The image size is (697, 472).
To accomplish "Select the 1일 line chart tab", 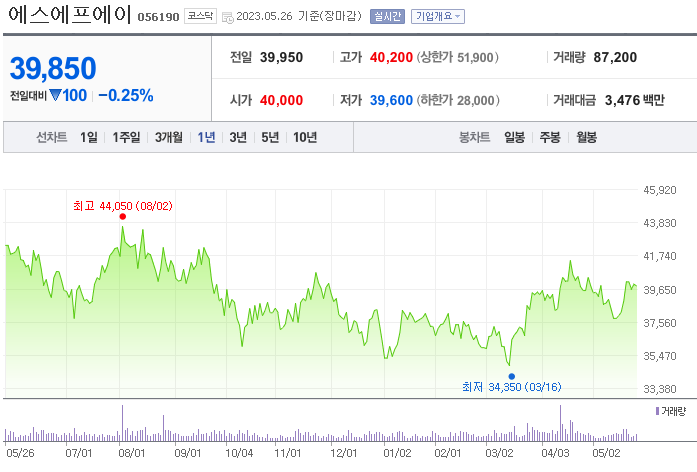I will [89, 137].
